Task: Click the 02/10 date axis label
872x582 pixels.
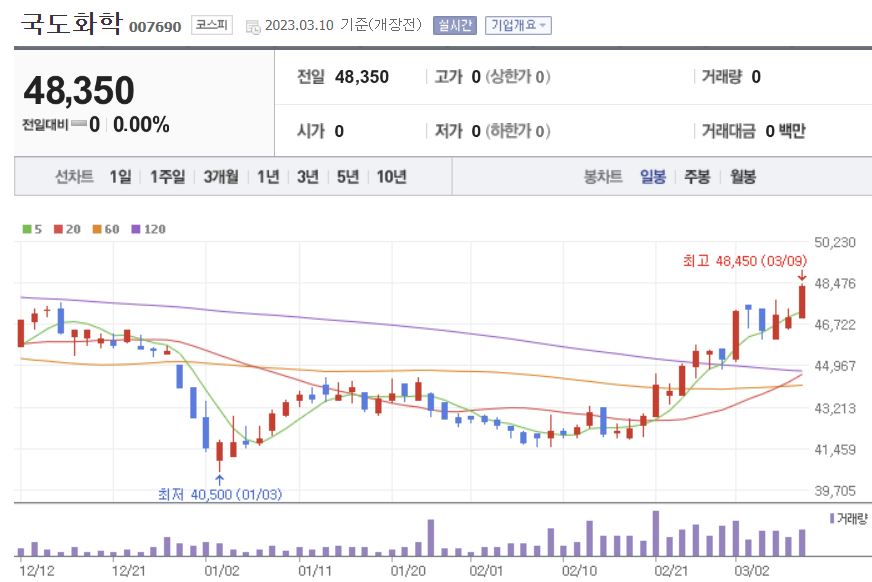Action: pos(579,571)
